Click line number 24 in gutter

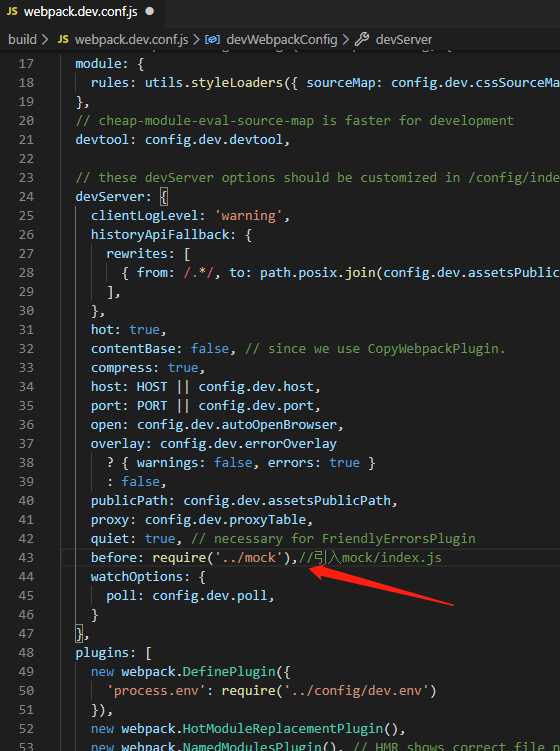pyautogui.click(x=26, y=197)
